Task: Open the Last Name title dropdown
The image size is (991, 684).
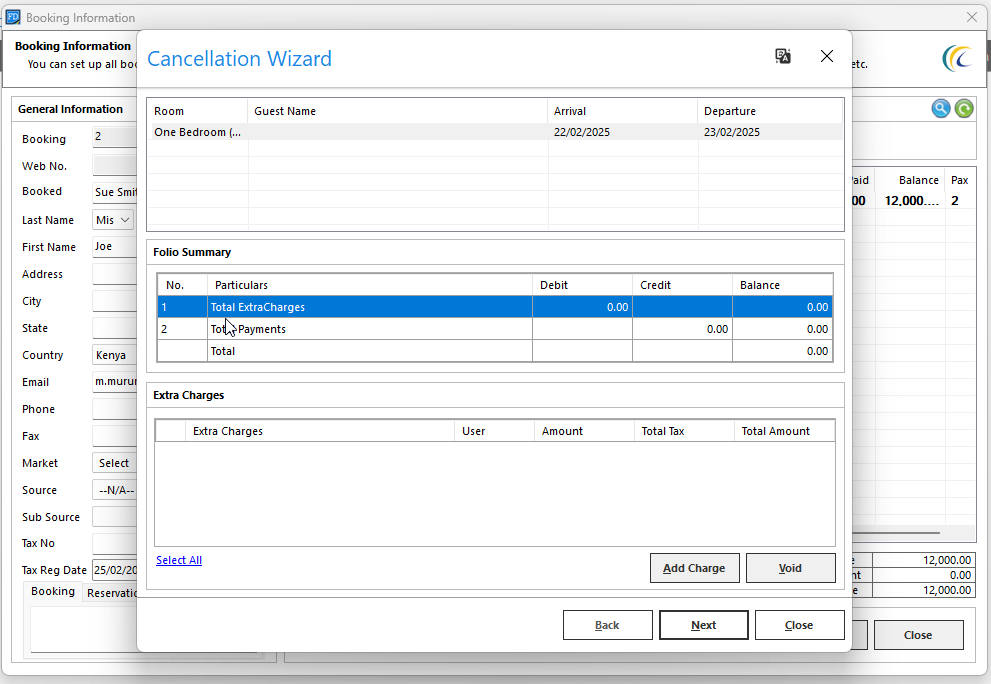Action: click(113, 220)
